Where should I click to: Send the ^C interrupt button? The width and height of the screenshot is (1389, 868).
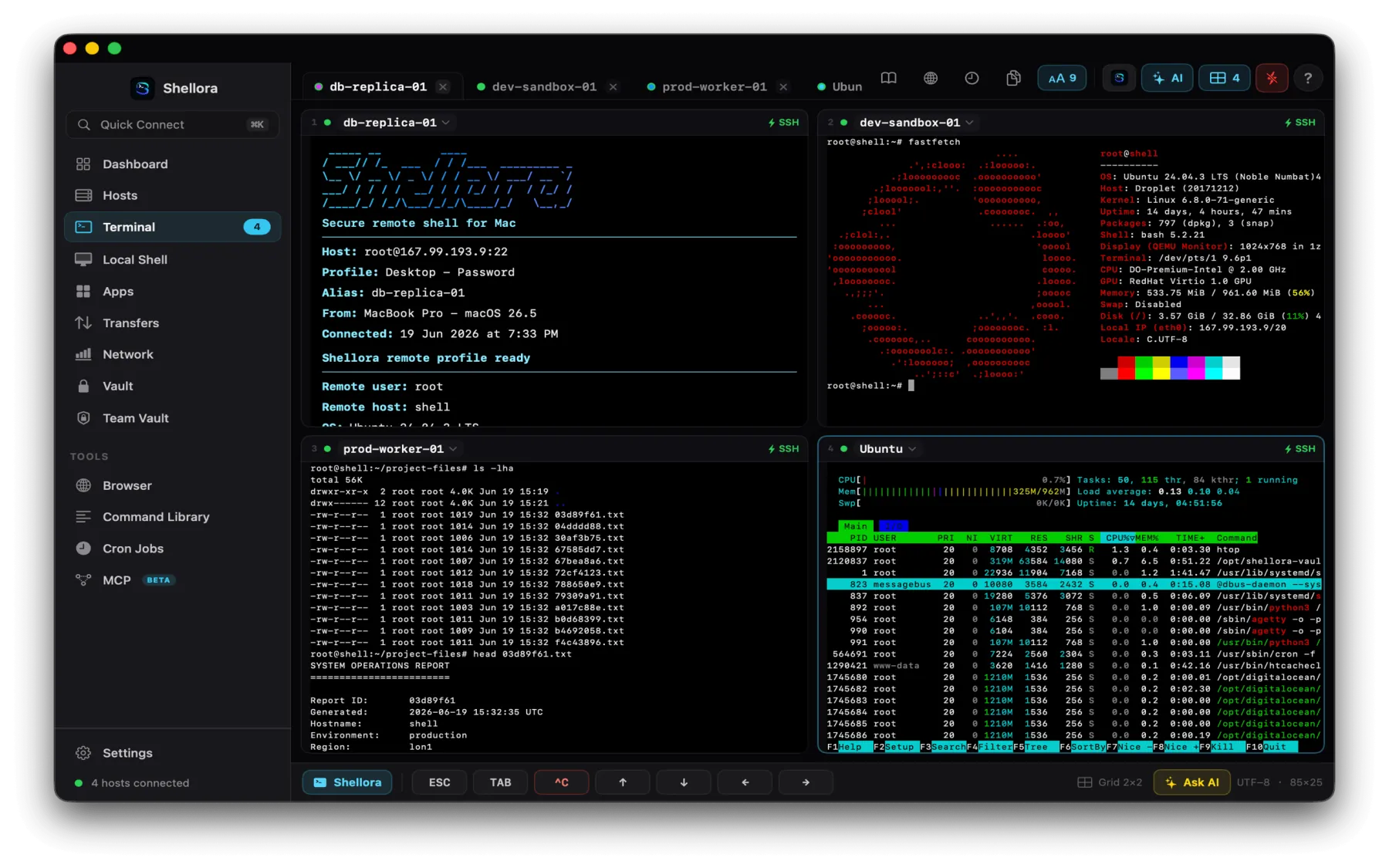tap(562, 782)
